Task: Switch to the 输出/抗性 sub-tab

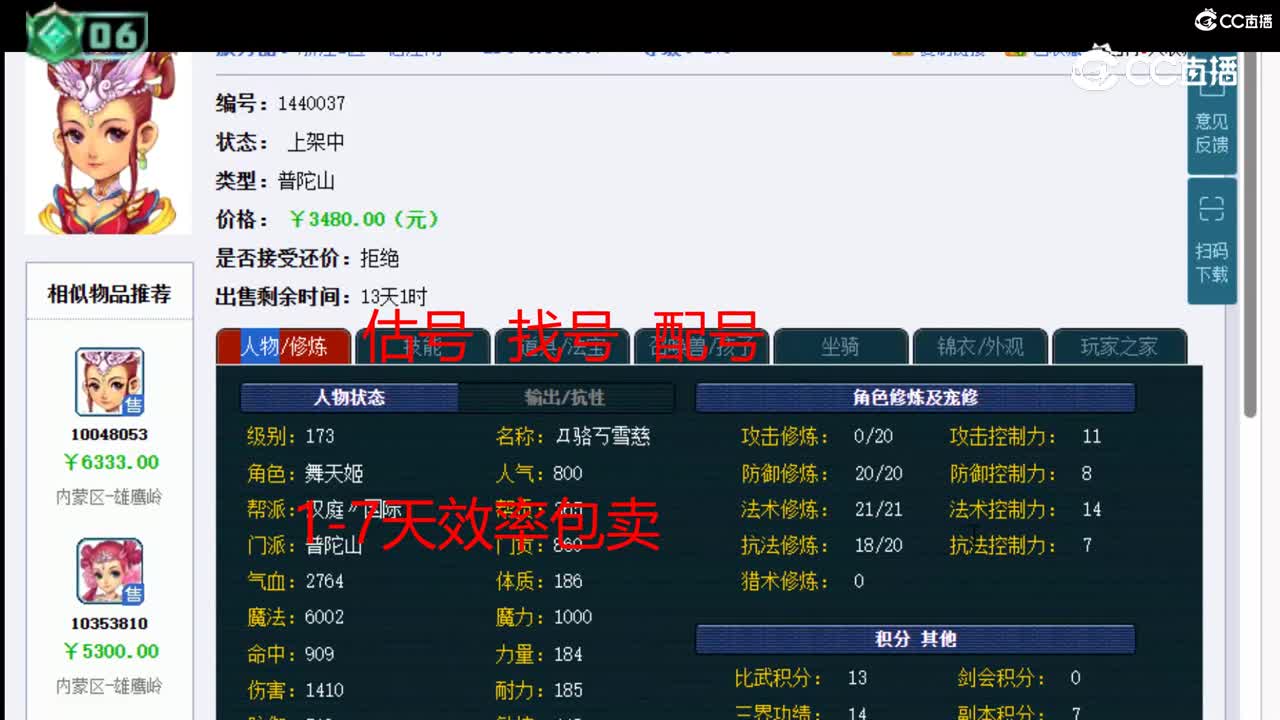Action: 566,397
